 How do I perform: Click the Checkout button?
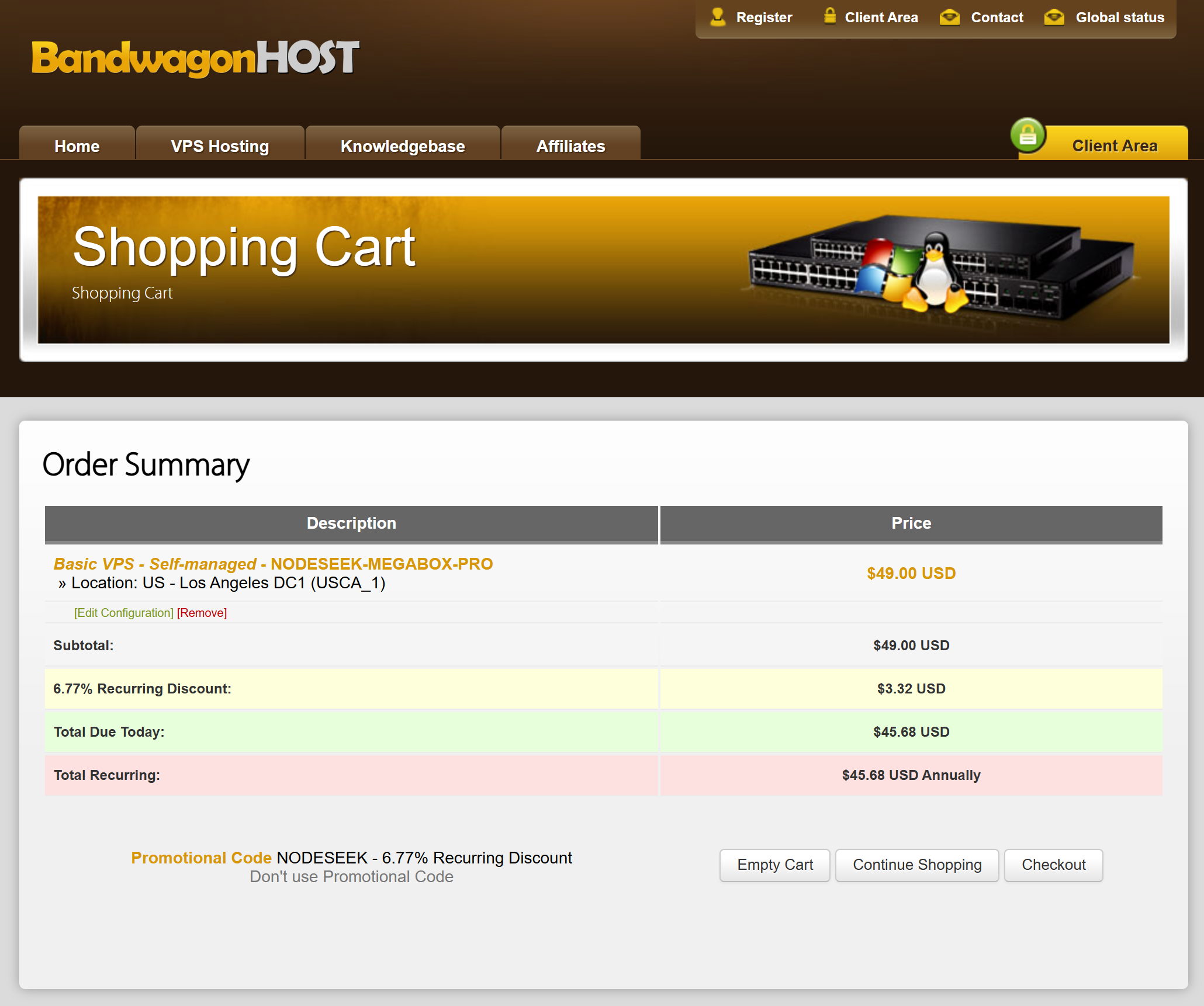click(x=1053, y=865)
